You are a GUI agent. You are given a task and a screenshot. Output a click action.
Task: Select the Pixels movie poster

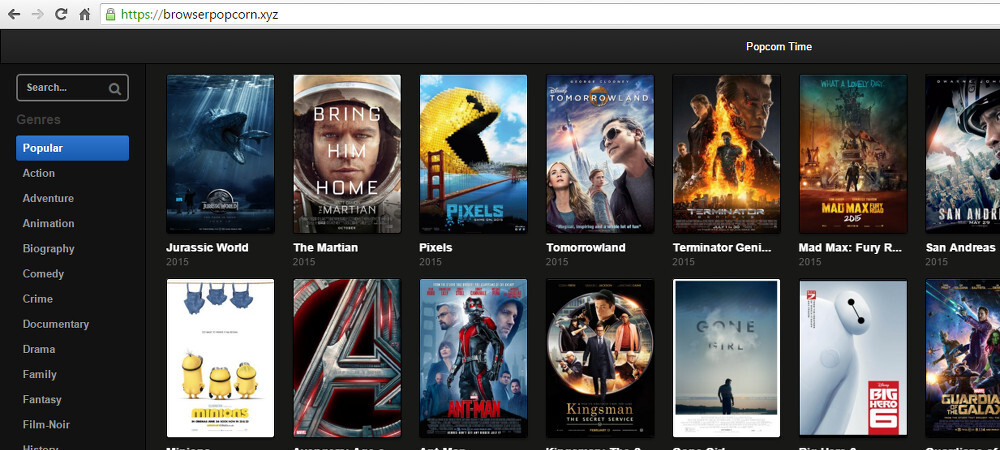[473, 154]
